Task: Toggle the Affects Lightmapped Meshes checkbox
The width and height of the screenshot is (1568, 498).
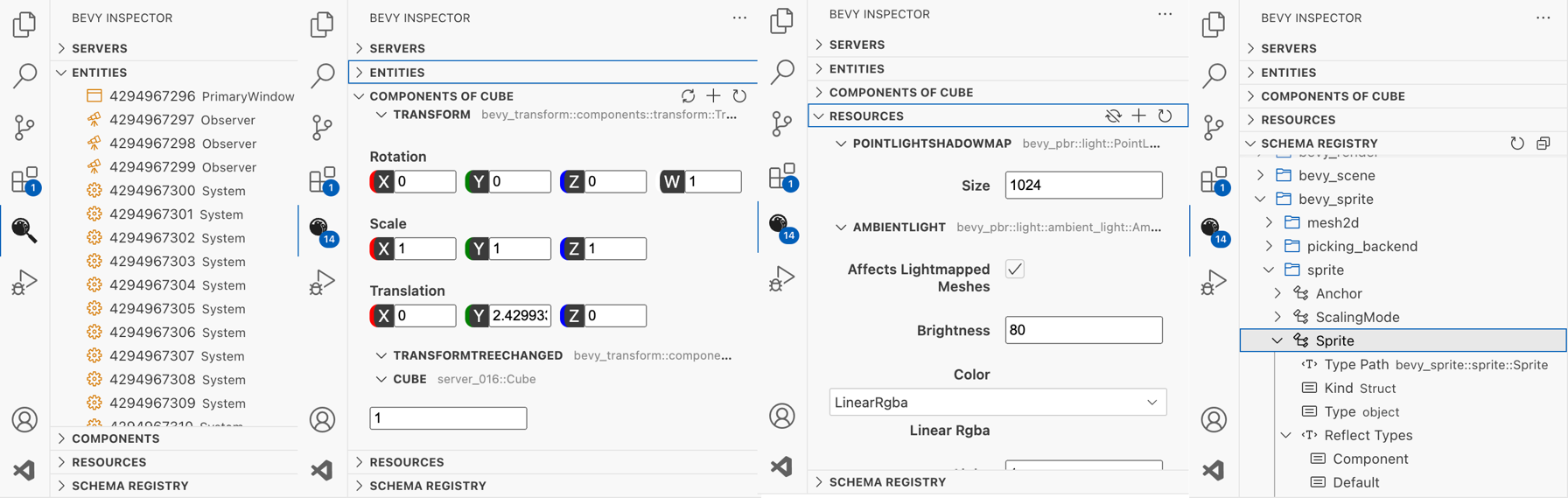Action: click(1015, 269)
